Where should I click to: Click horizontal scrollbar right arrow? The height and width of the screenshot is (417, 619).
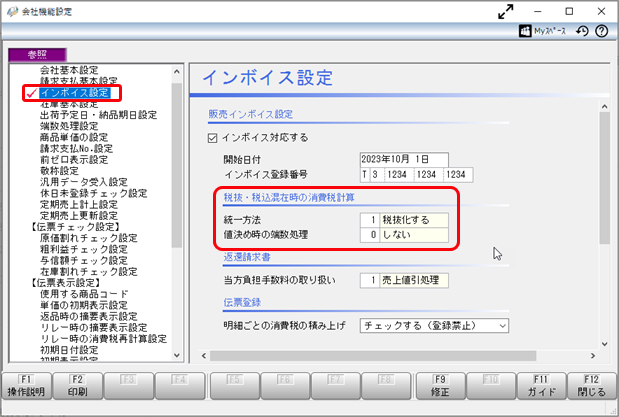coord(593,356)
